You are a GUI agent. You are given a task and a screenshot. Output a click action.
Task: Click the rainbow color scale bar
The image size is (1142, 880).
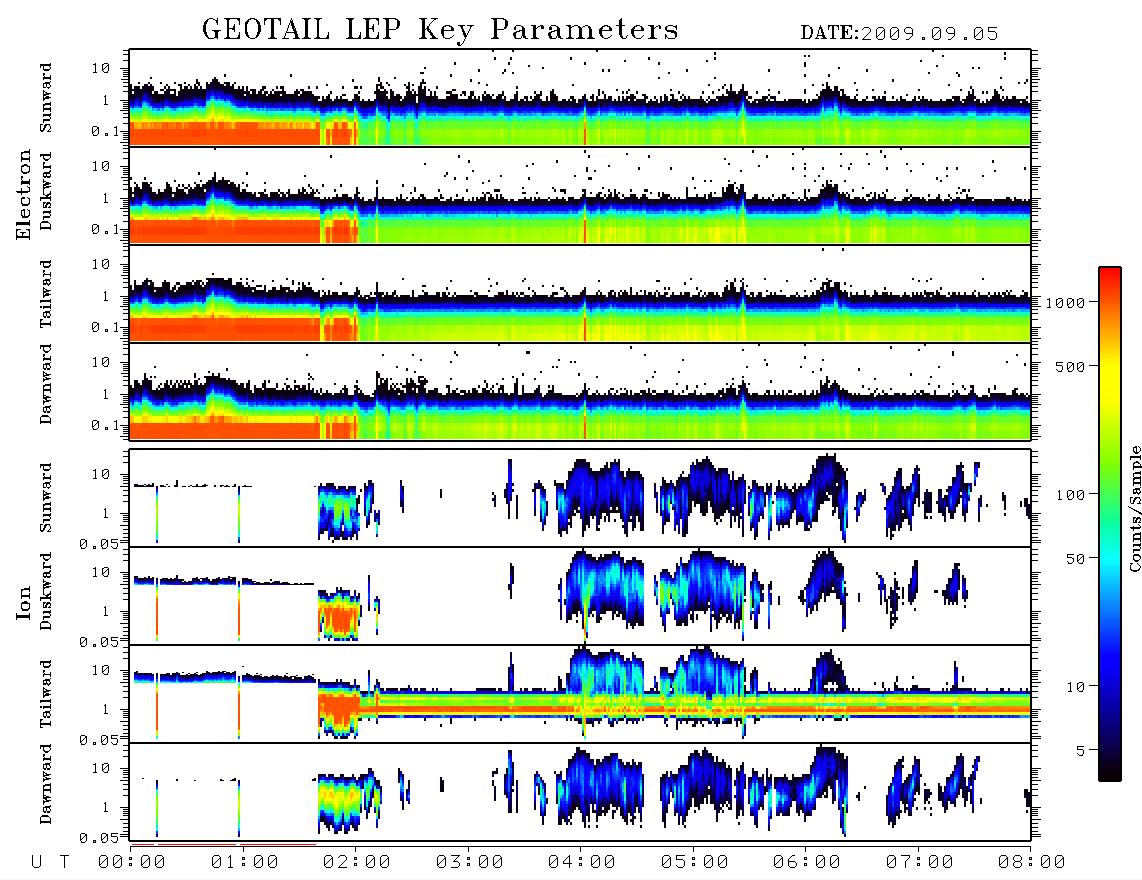[1109, 524]
